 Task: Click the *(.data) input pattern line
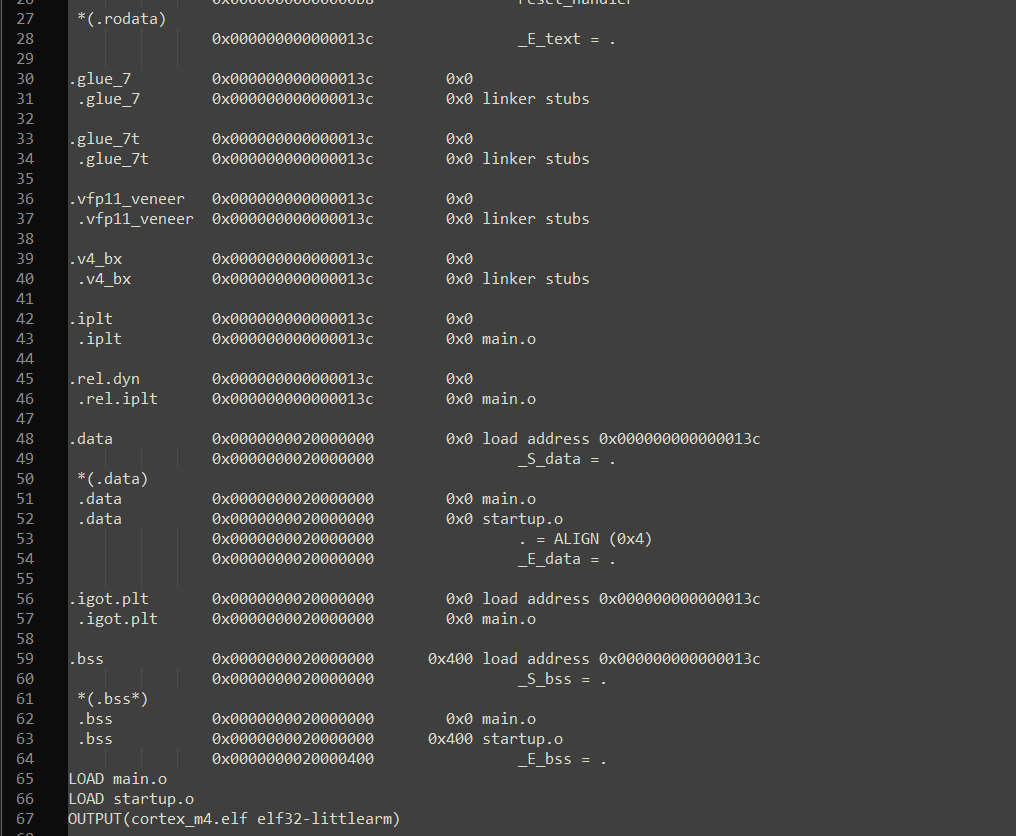pyautogui.click(x=113, y=479)
